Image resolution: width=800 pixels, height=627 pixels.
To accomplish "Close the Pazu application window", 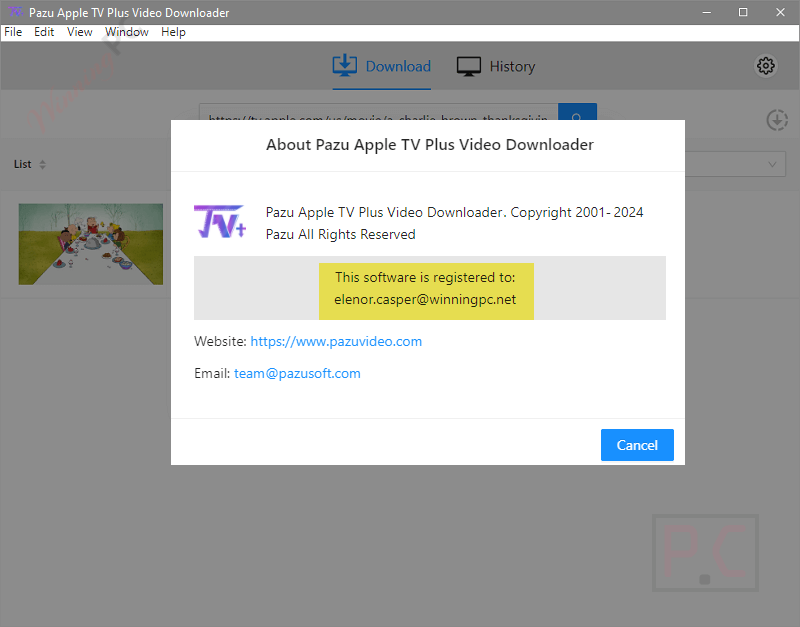I will tap(781, 12).
